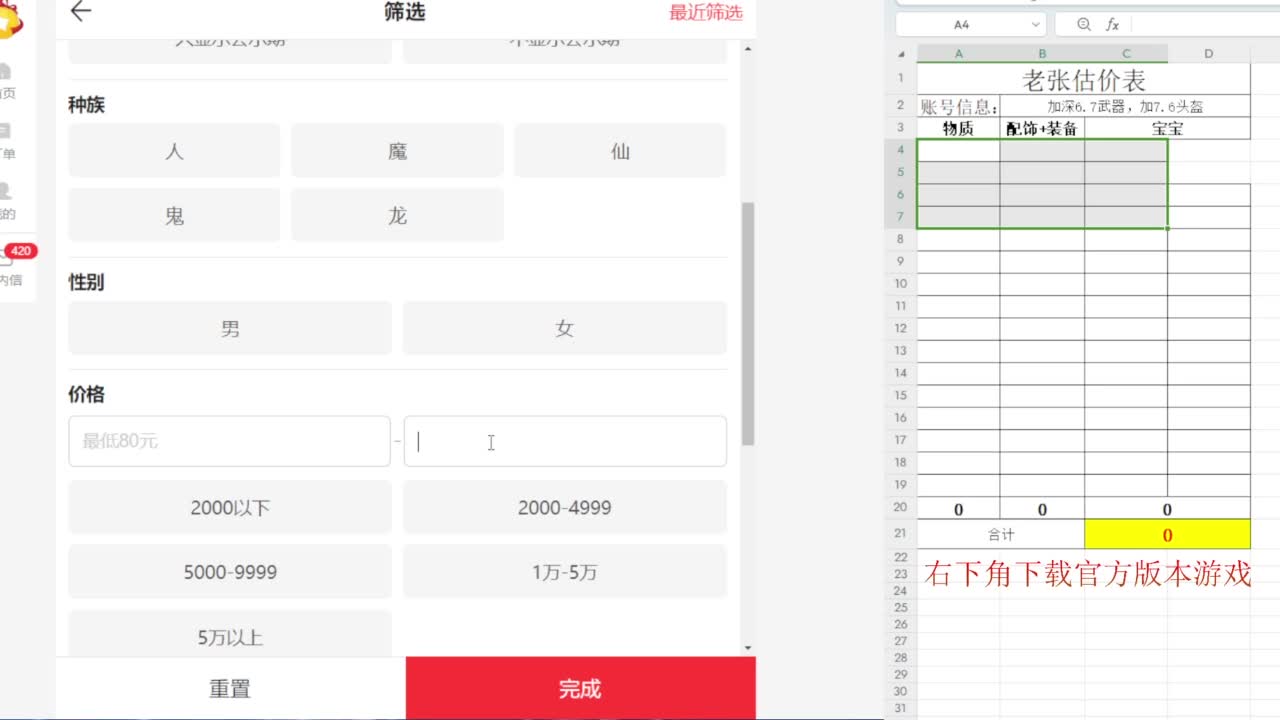Image resolution: width=1280 pixels, height=720 pixels.
Task: Open 最近筛选 recent filters link
Action: 706,13
